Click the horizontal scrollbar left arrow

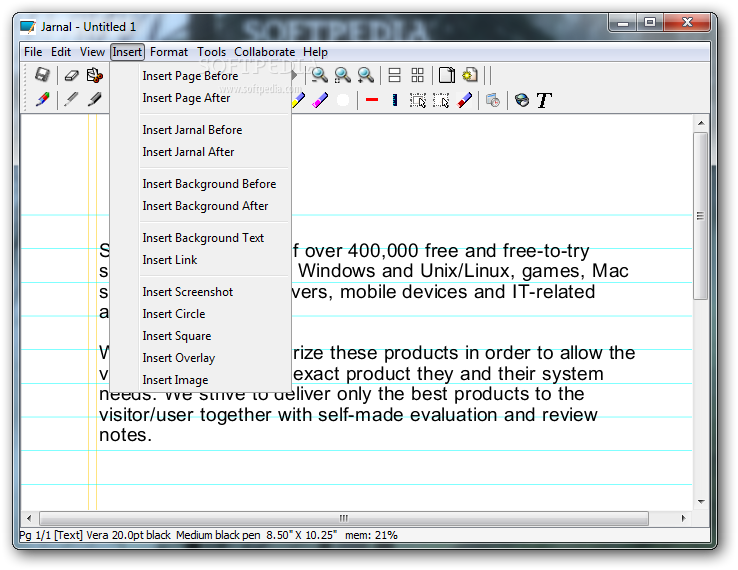tap(29, 518)
